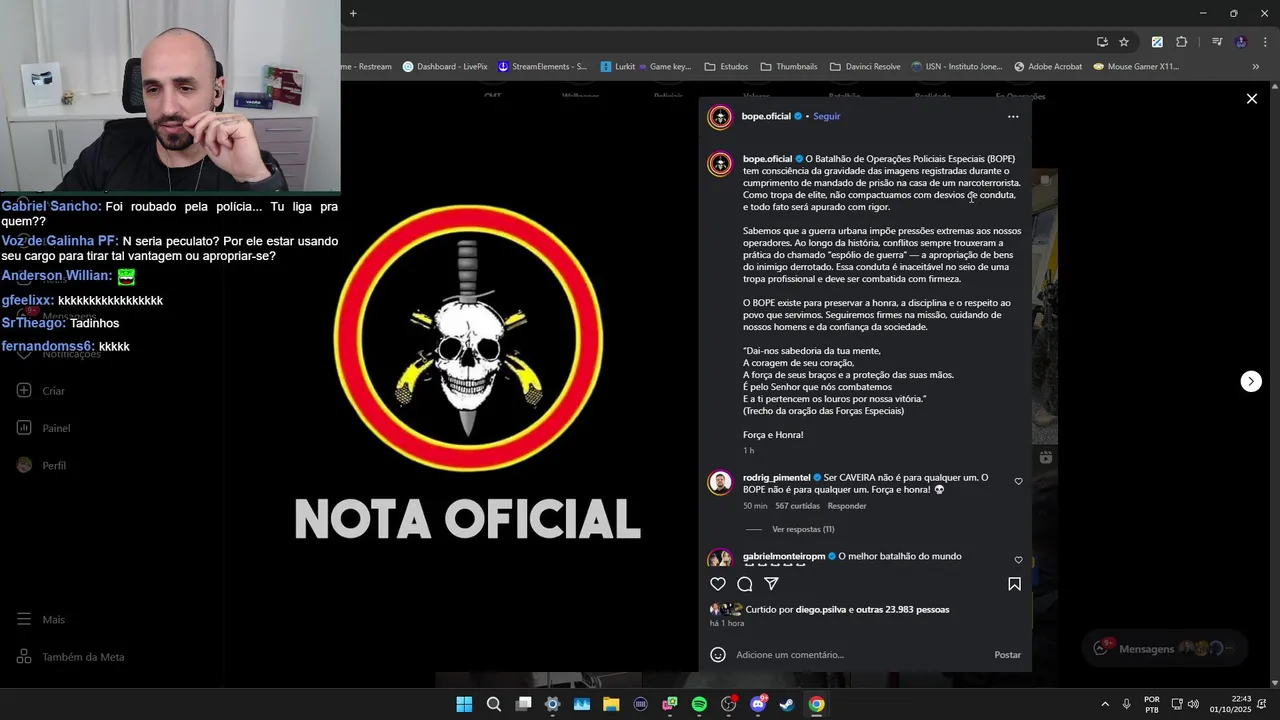Open Também da Meta in the sidebar
Image resolution: width=1280 pixels, height=720 pixels.
[x=70, y=657]
